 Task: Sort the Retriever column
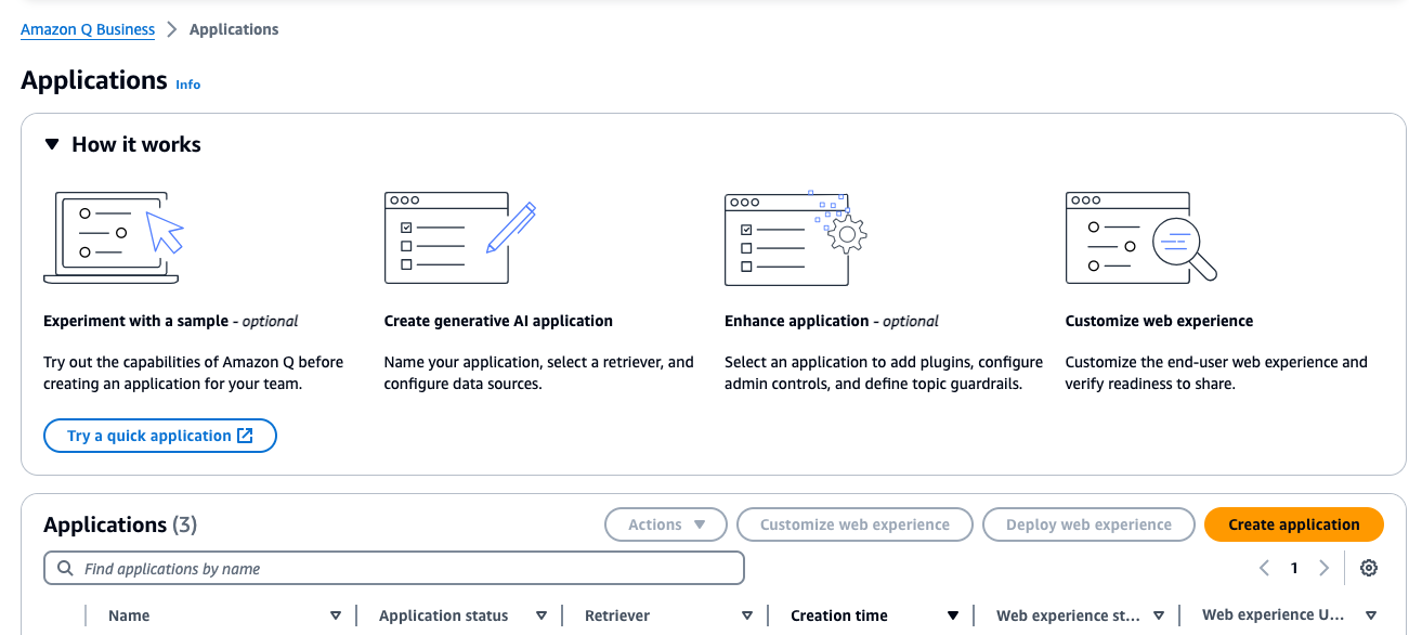click(x=747, y=616)
